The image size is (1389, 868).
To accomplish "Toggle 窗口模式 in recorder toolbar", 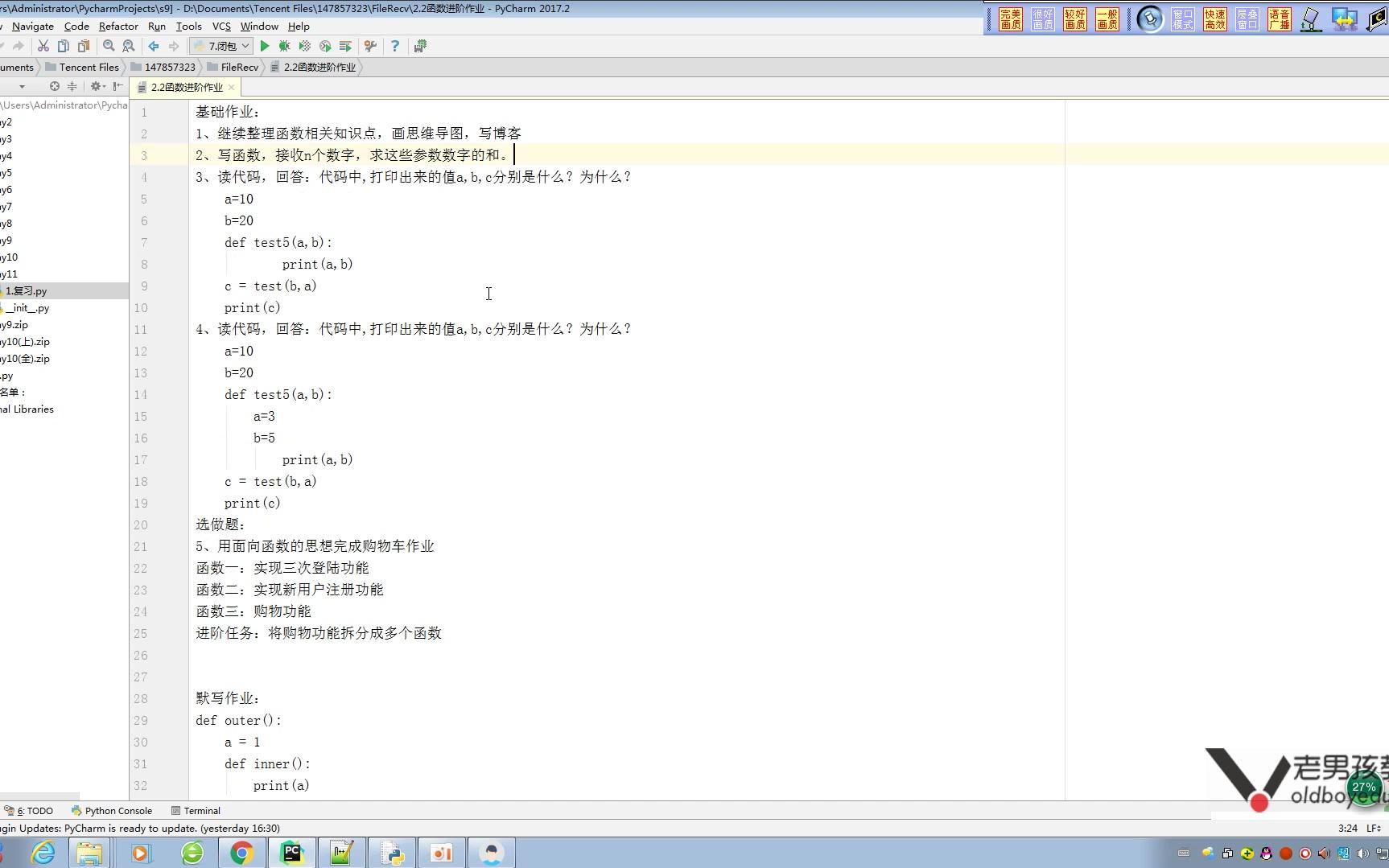I will click(1181, 16).
